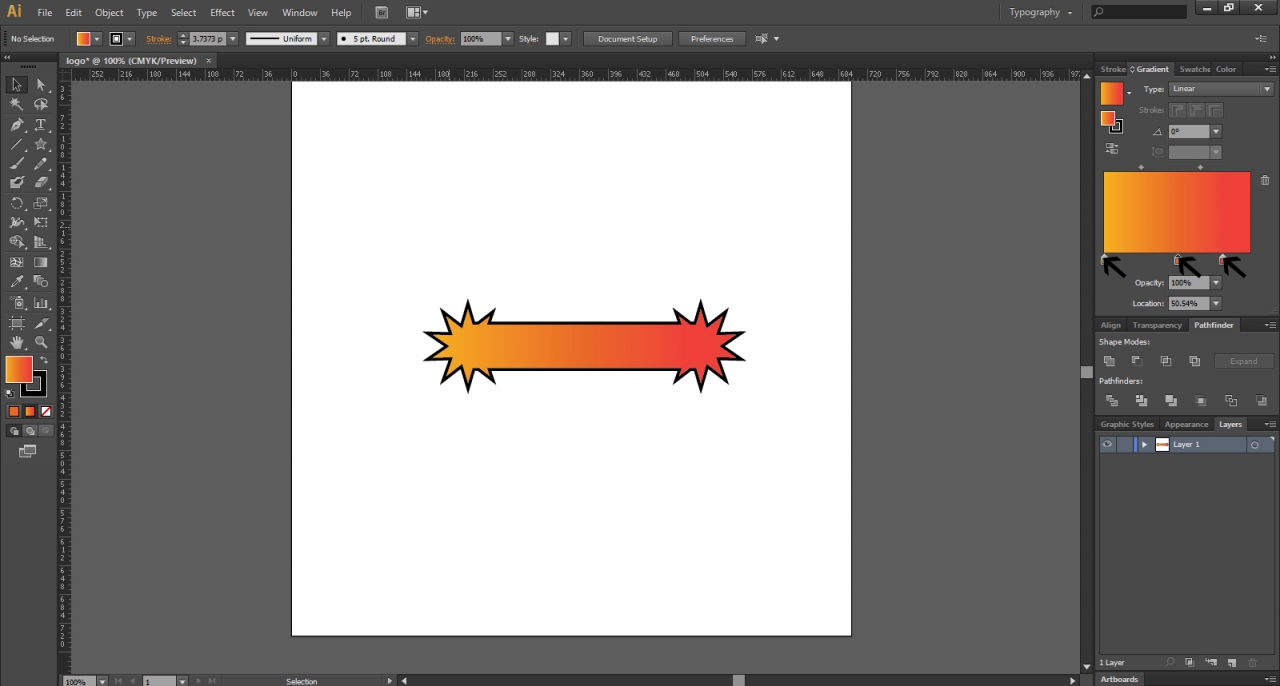Select the Star shape tool
This screenshot has width=1280, height=686.
[41, 145]
